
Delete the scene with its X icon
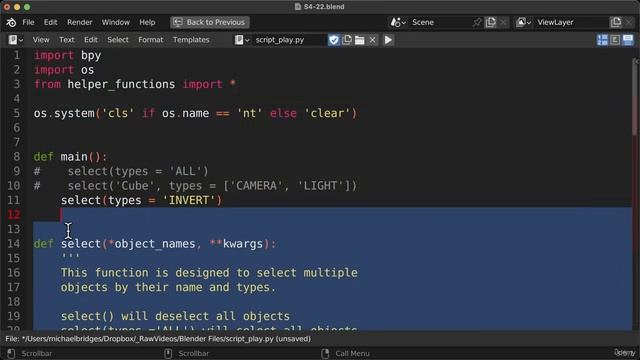503,22
